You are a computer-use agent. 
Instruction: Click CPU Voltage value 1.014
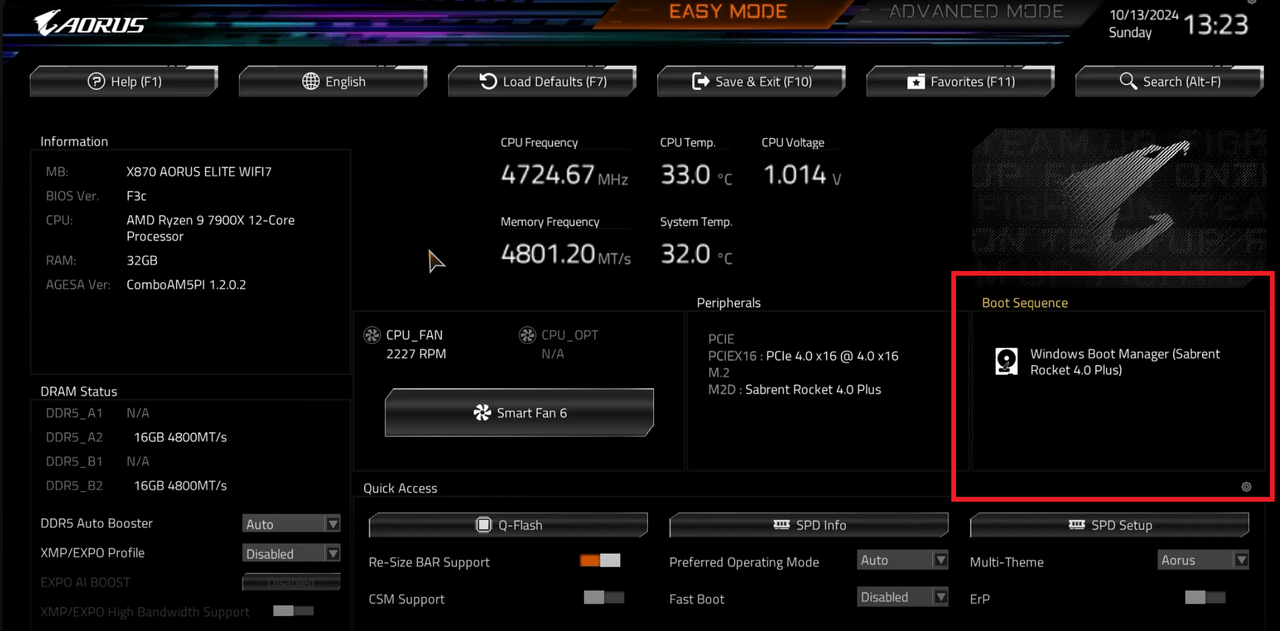click(x=795, y=175)
